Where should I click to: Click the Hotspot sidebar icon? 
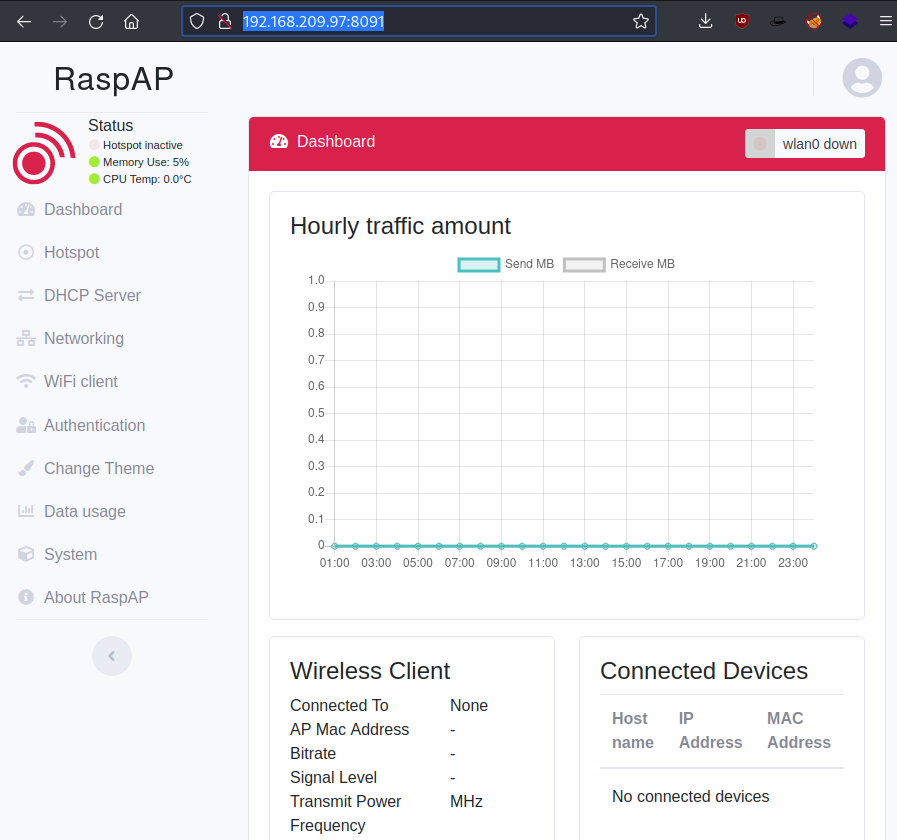[26, 253]
